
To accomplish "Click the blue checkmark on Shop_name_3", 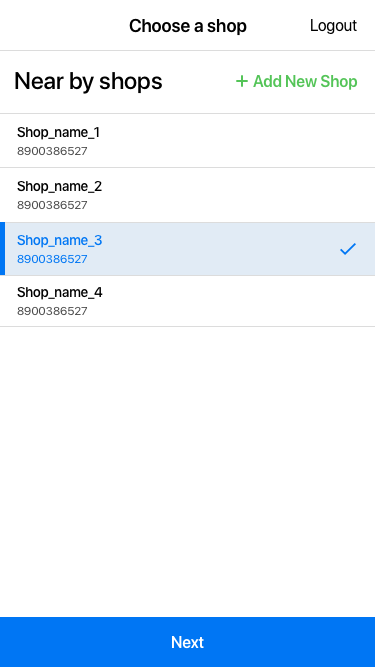I will pos(348,249).
